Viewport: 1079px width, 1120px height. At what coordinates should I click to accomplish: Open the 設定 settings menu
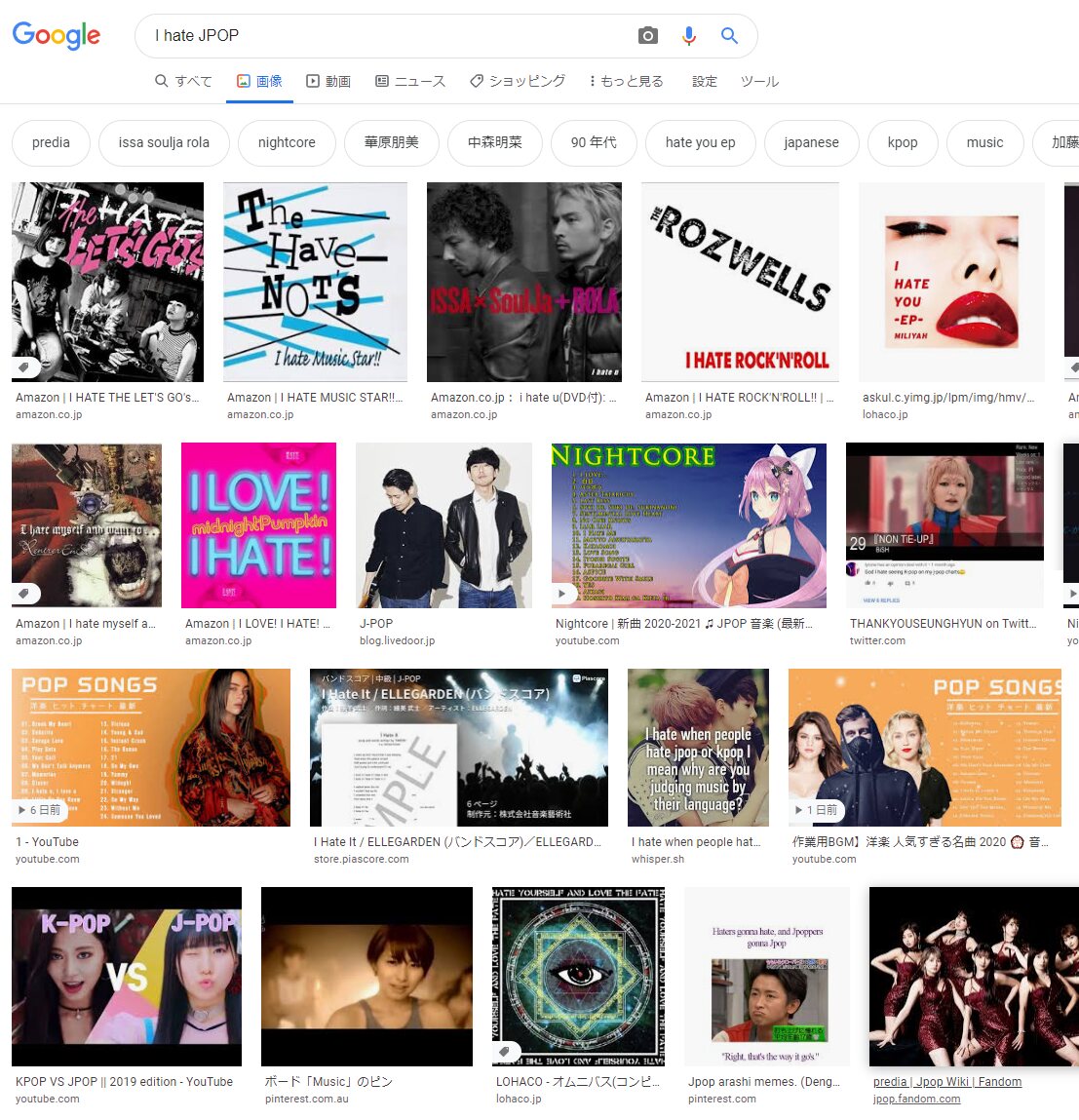pos(705,81)
